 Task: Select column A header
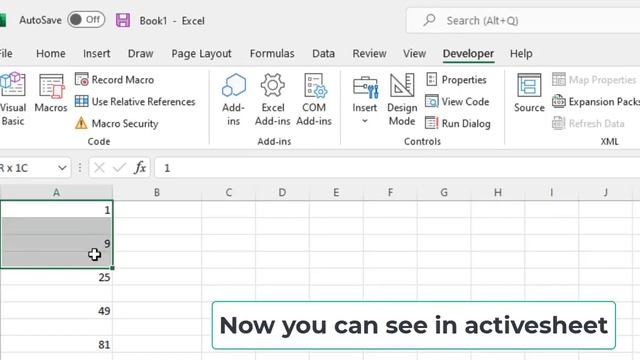(56, 192)
